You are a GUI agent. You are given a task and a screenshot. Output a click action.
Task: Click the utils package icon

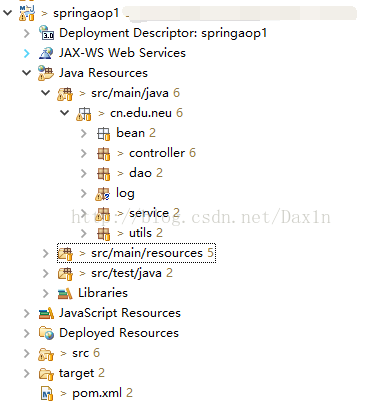[103, 233]
